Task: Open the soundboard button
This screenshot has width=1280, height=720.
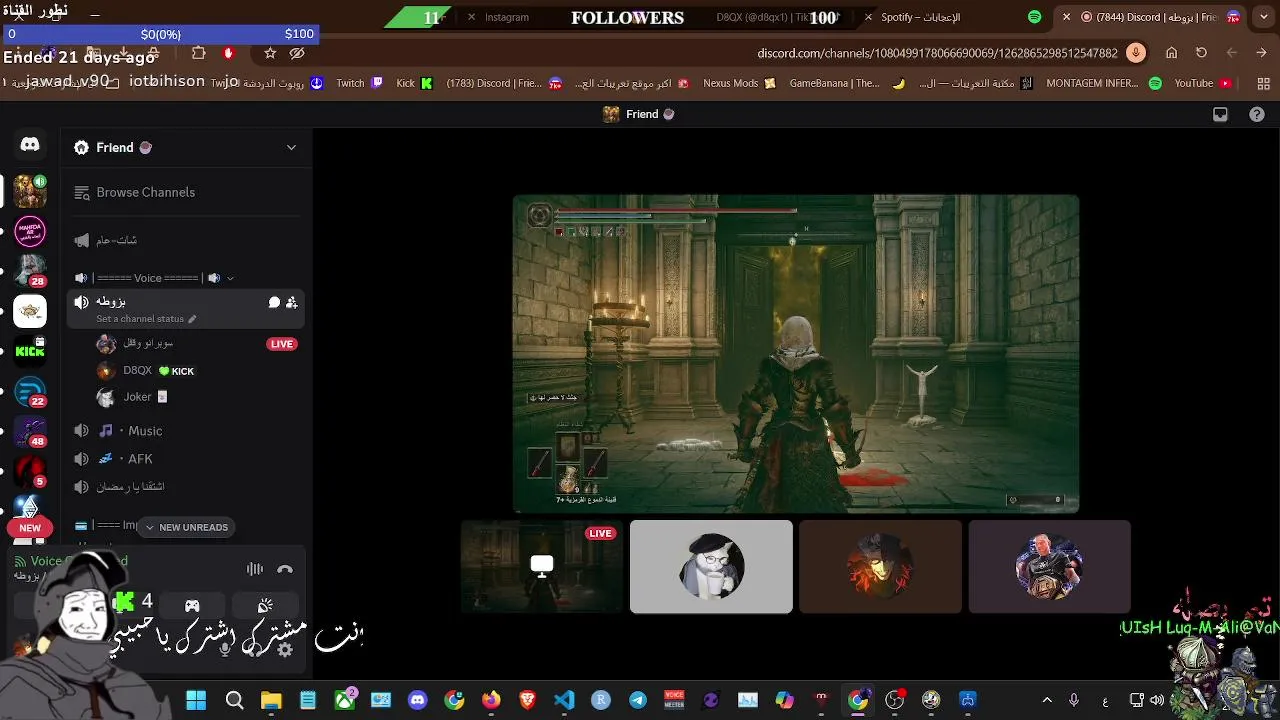Action: [265, 606]
